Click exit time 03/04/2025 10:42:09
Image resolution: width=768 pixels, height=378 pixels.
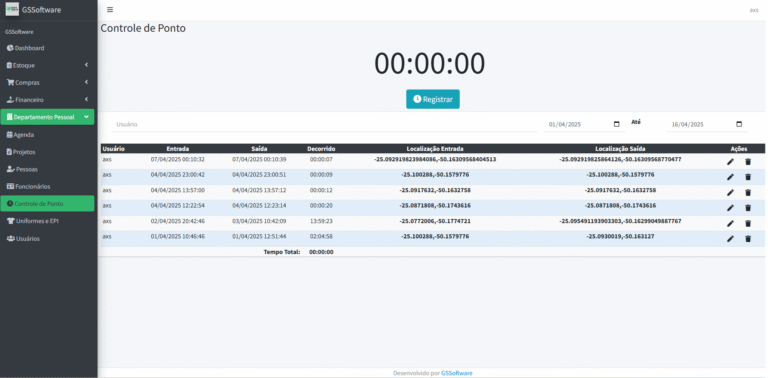(x=259, y=221)
